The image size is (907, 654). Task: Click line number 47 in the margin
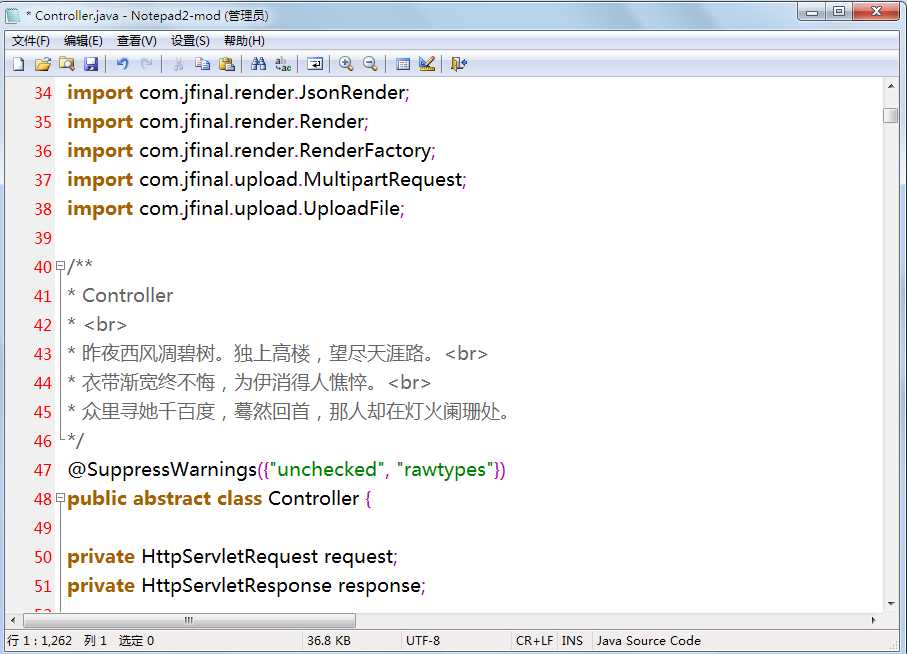click(43, 470)
